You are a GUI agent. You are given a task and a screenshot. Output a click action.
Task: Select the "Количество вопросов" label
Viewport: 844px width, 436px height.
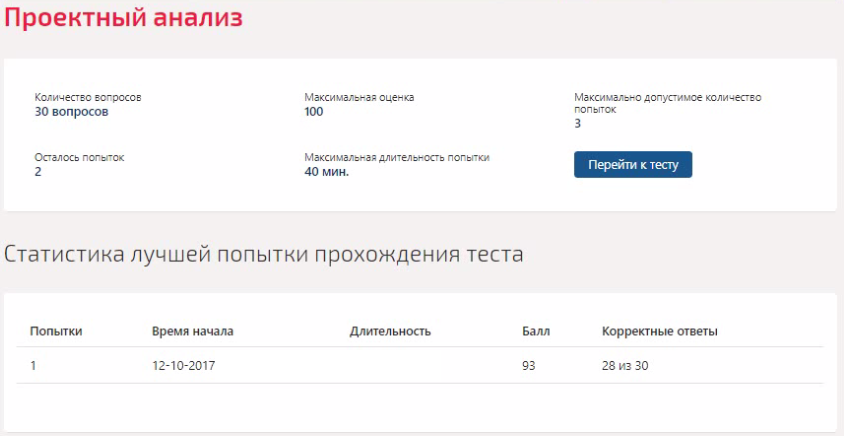(x=88, y=98)
